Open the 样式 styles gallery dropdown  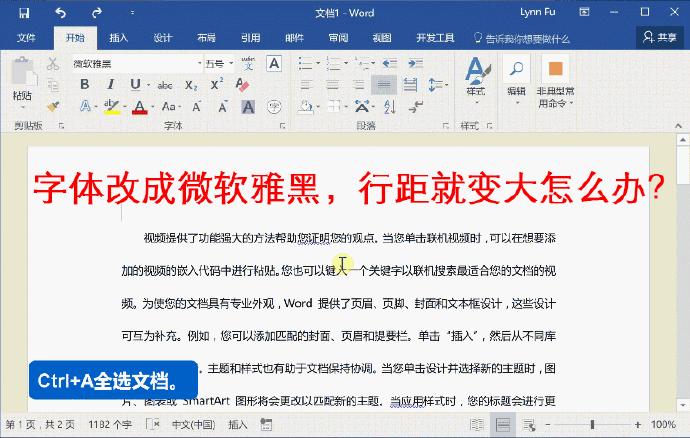[476, 103]
